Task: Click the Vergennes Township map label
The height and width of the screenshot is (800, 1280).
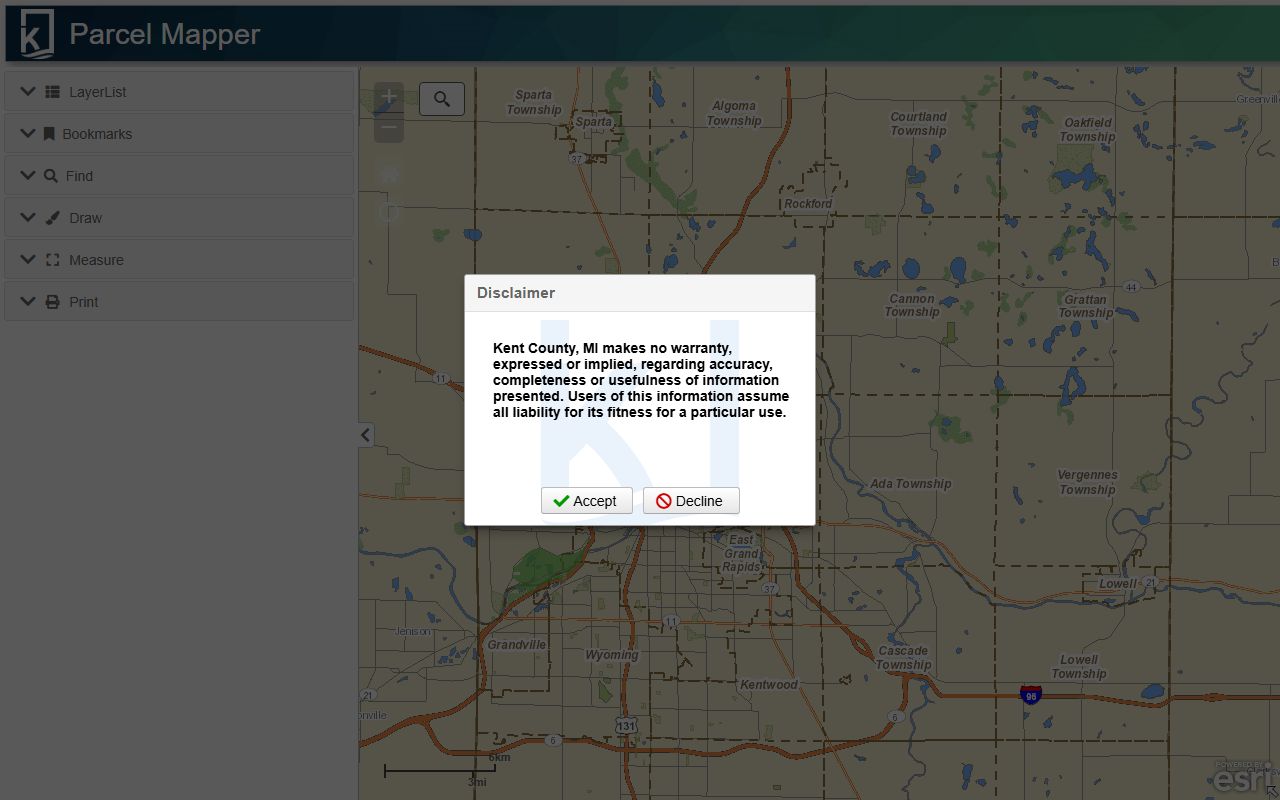Action: point(1088,482)
